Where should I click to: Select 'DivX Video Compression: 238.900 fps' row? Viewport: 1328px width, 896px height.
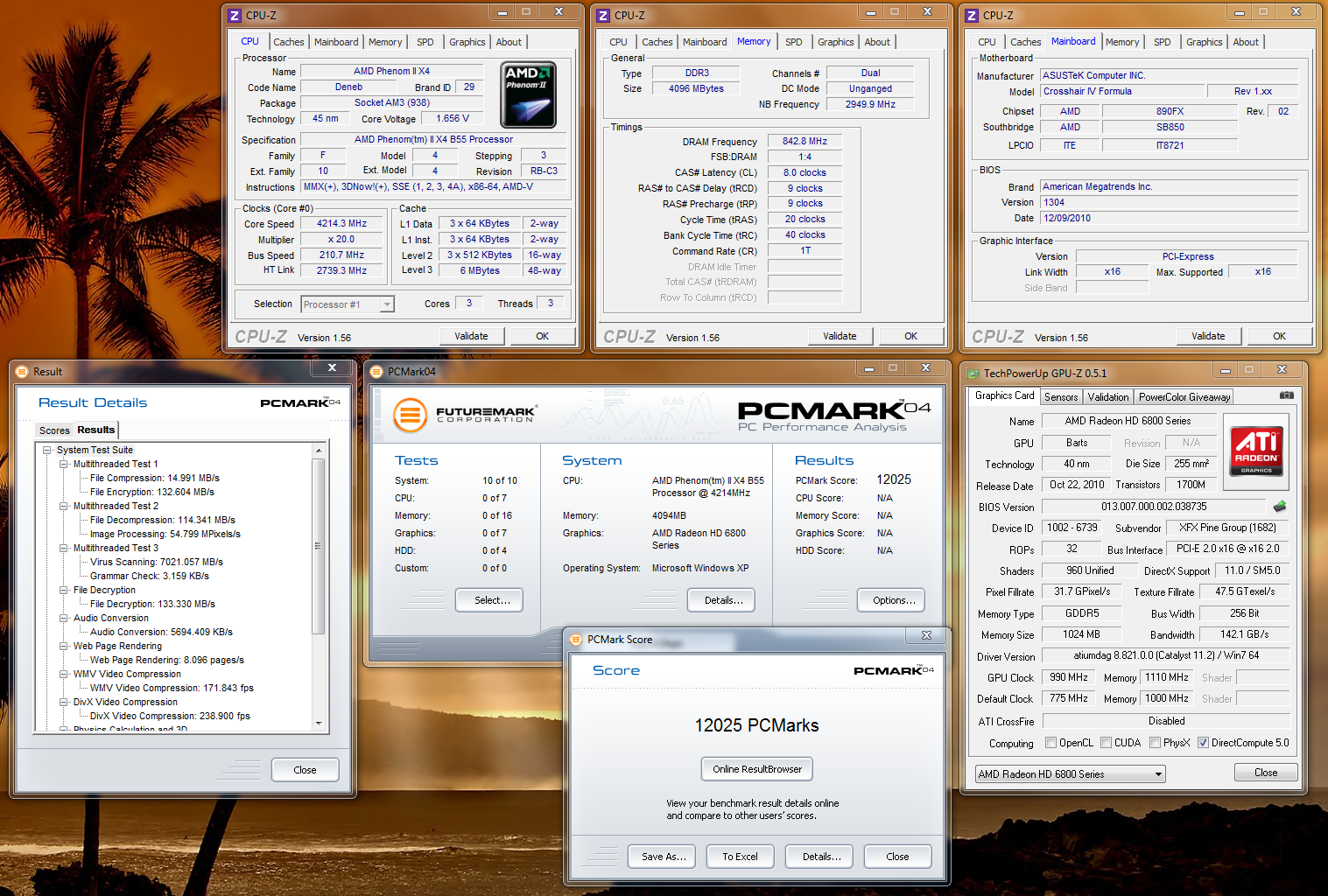(170, 717)
